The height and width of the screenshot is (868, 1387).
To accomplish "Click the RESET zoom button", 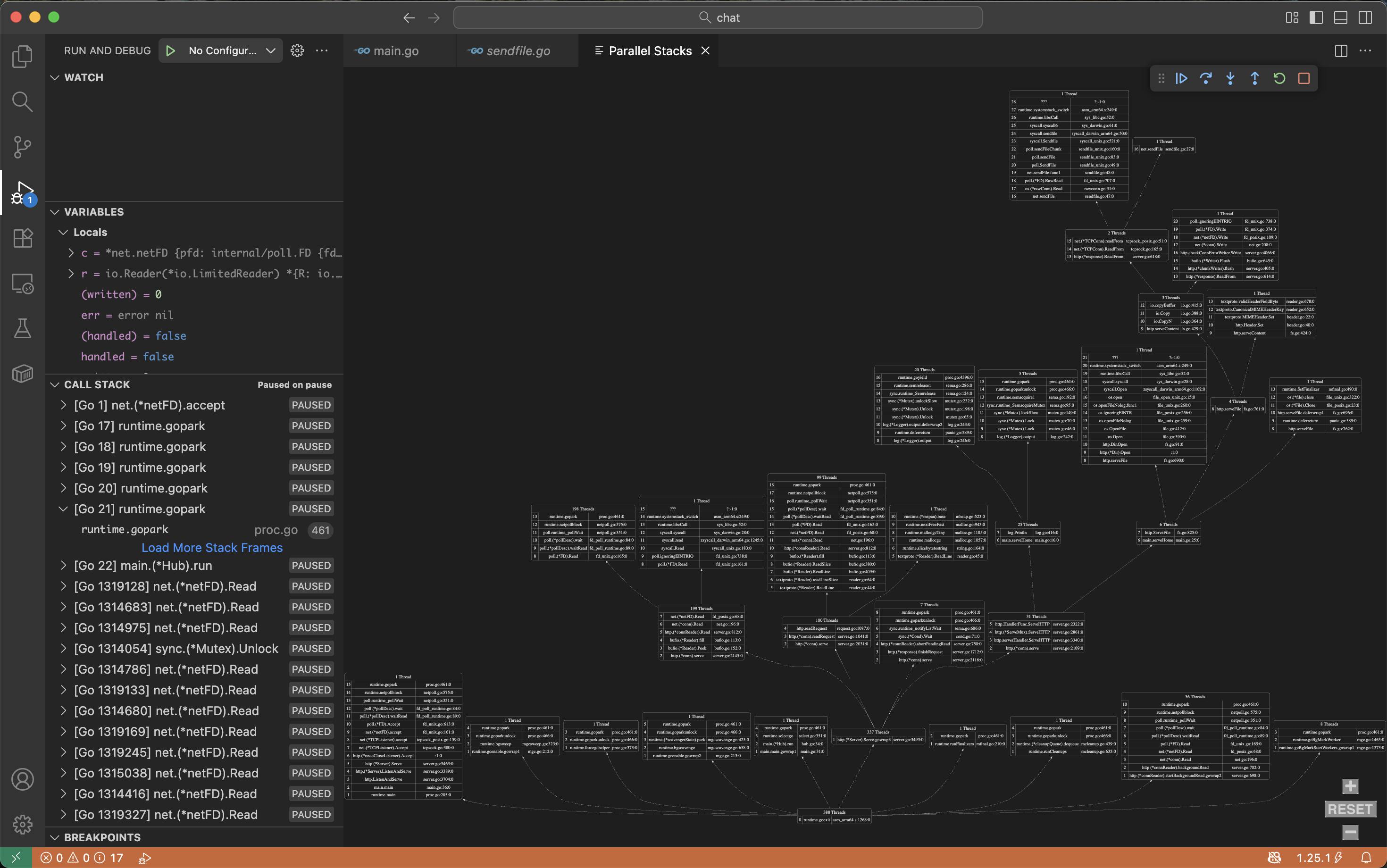I will pos(1350,810).
